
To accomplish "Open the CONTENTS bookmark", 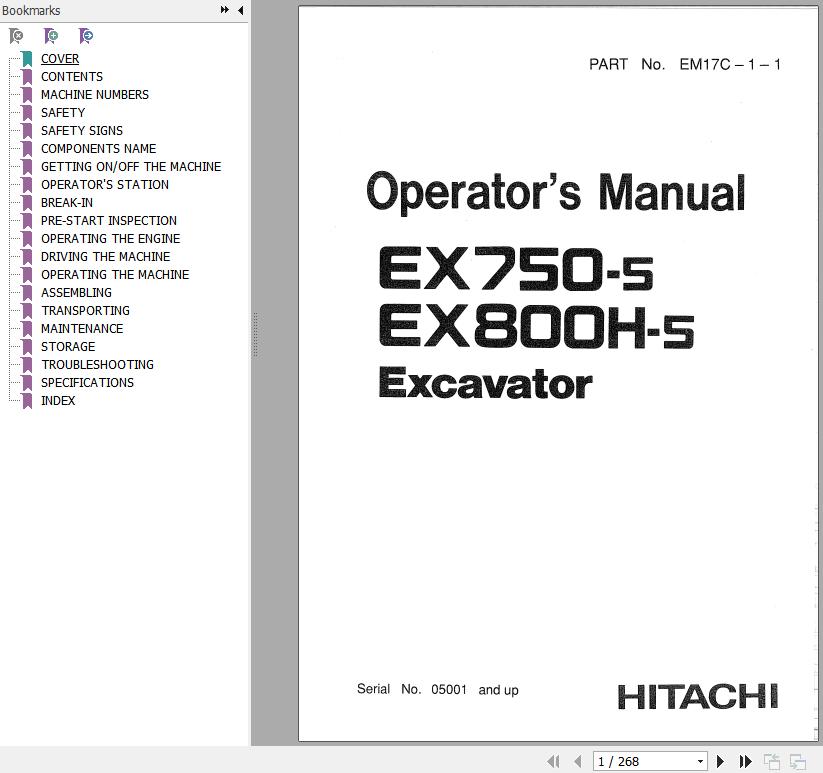I will click(72, 77).
